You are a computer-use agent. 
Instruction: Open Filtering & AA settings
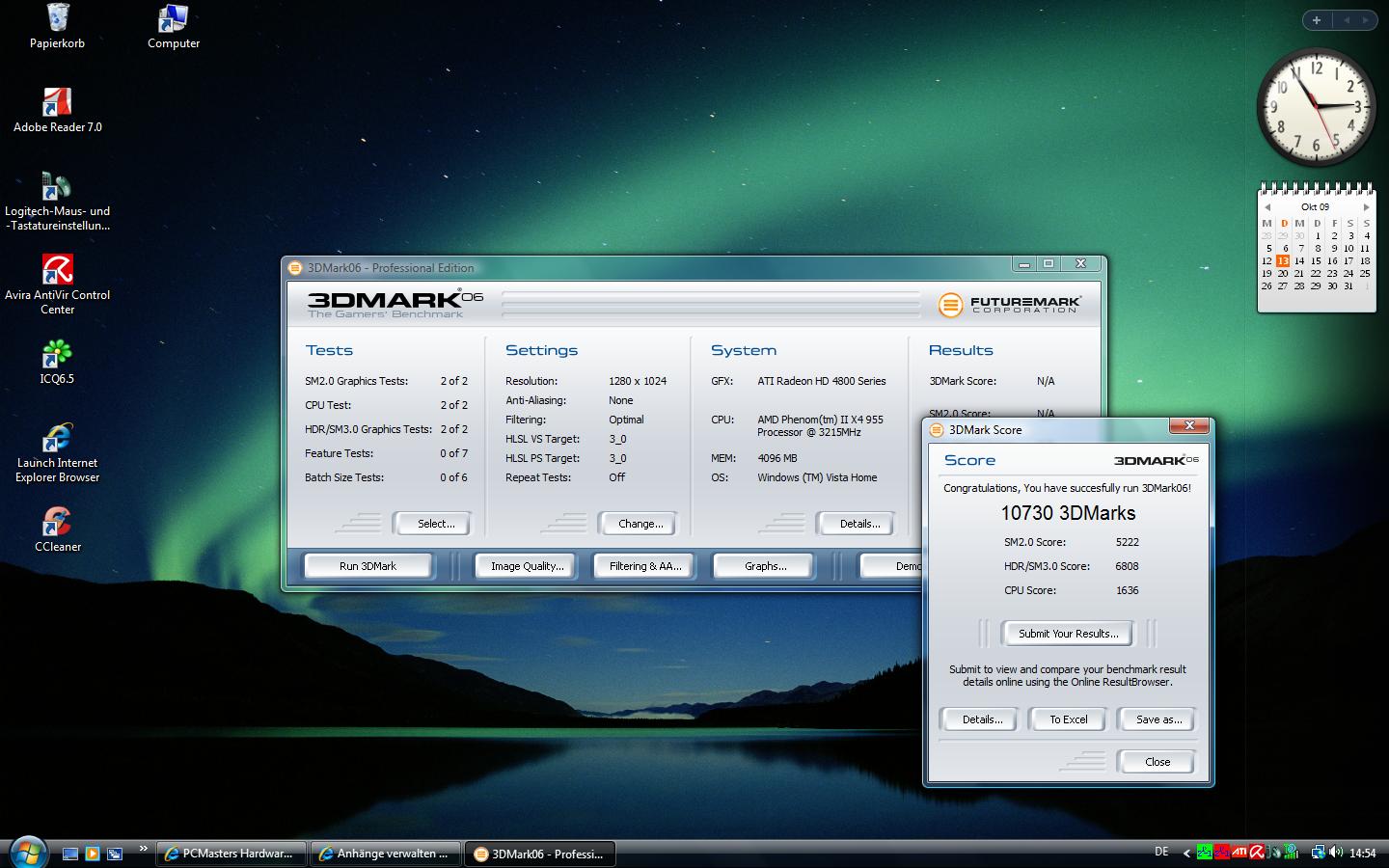click(x=644, y=566)
